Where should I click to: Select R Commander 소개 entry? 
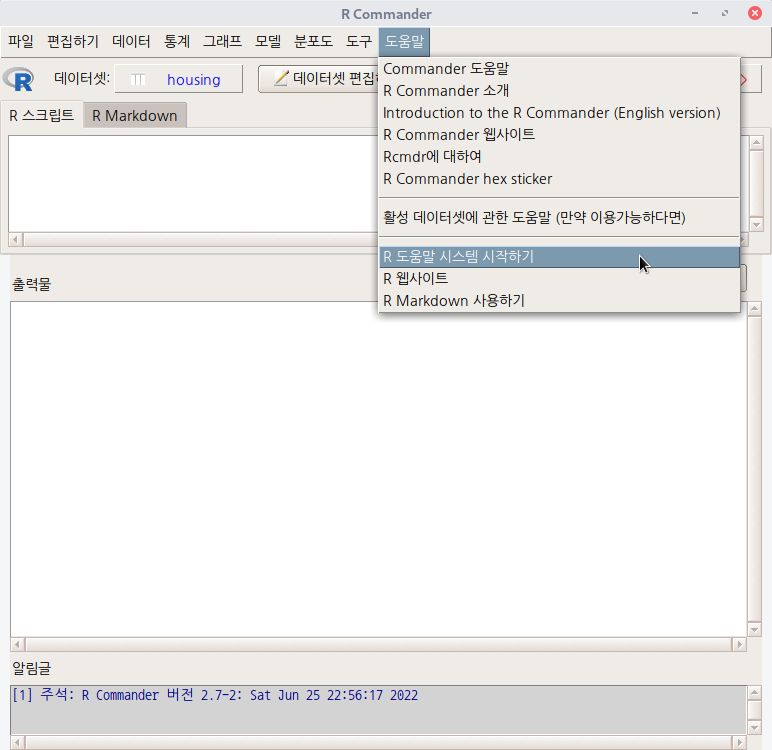click(559, 91)
